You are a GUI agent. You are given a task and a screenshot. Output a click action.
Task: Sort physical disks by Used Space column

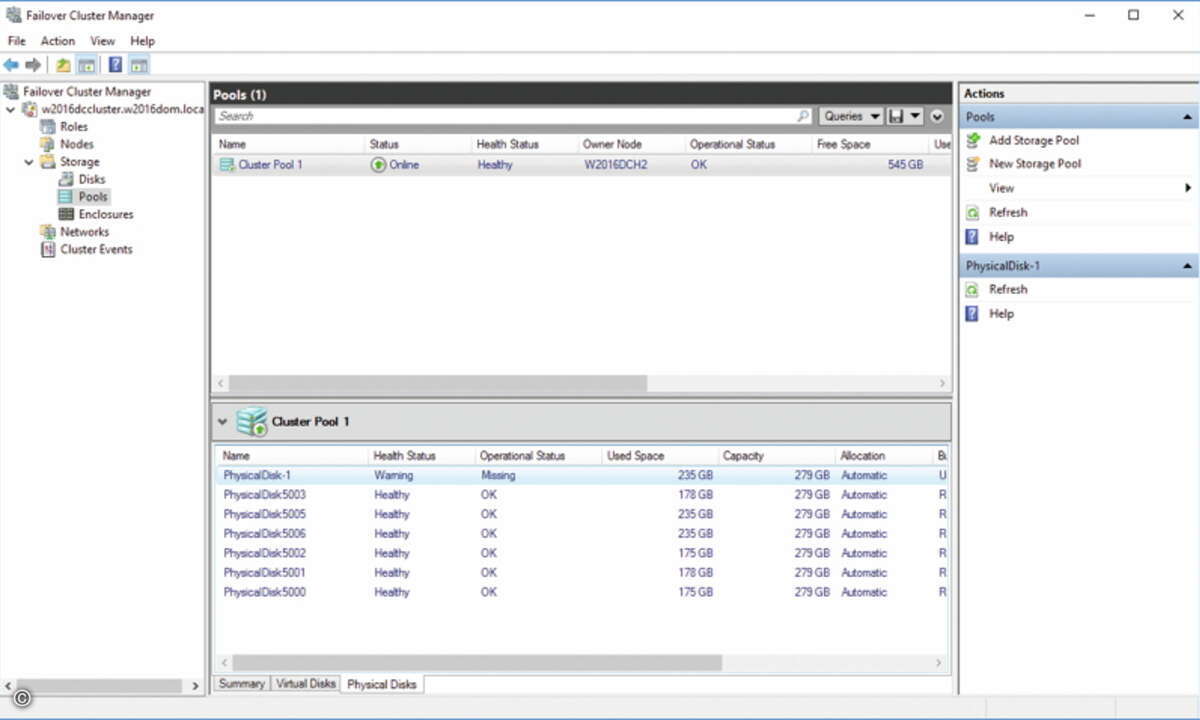(659, 456)
